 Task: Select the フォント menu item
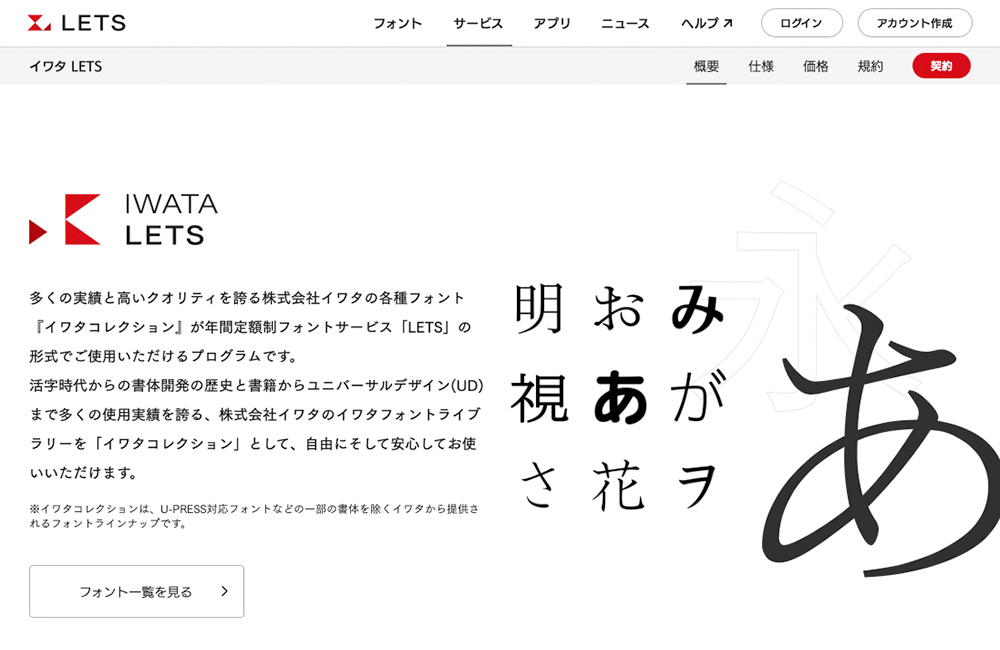click(398, 21)
